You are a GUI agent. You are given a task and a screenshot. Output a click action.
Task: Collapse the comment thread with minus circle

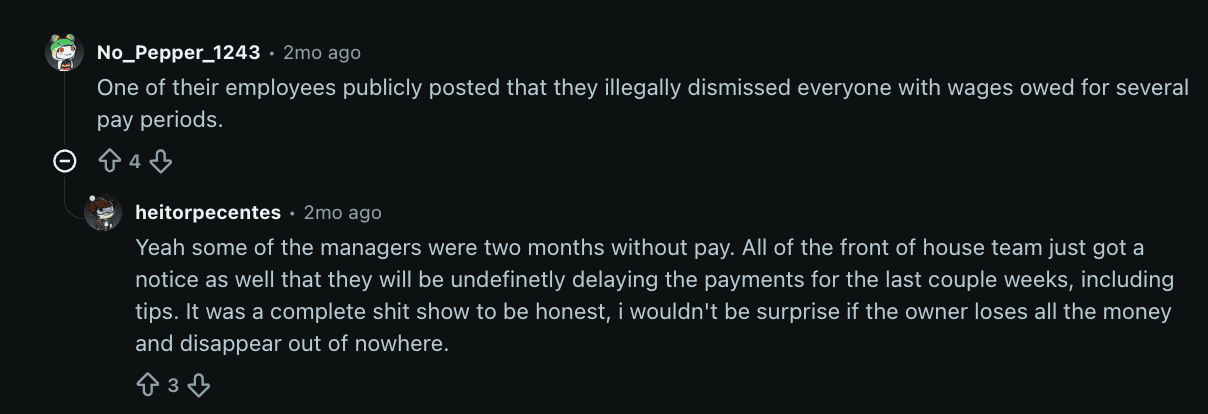[65, 160]
